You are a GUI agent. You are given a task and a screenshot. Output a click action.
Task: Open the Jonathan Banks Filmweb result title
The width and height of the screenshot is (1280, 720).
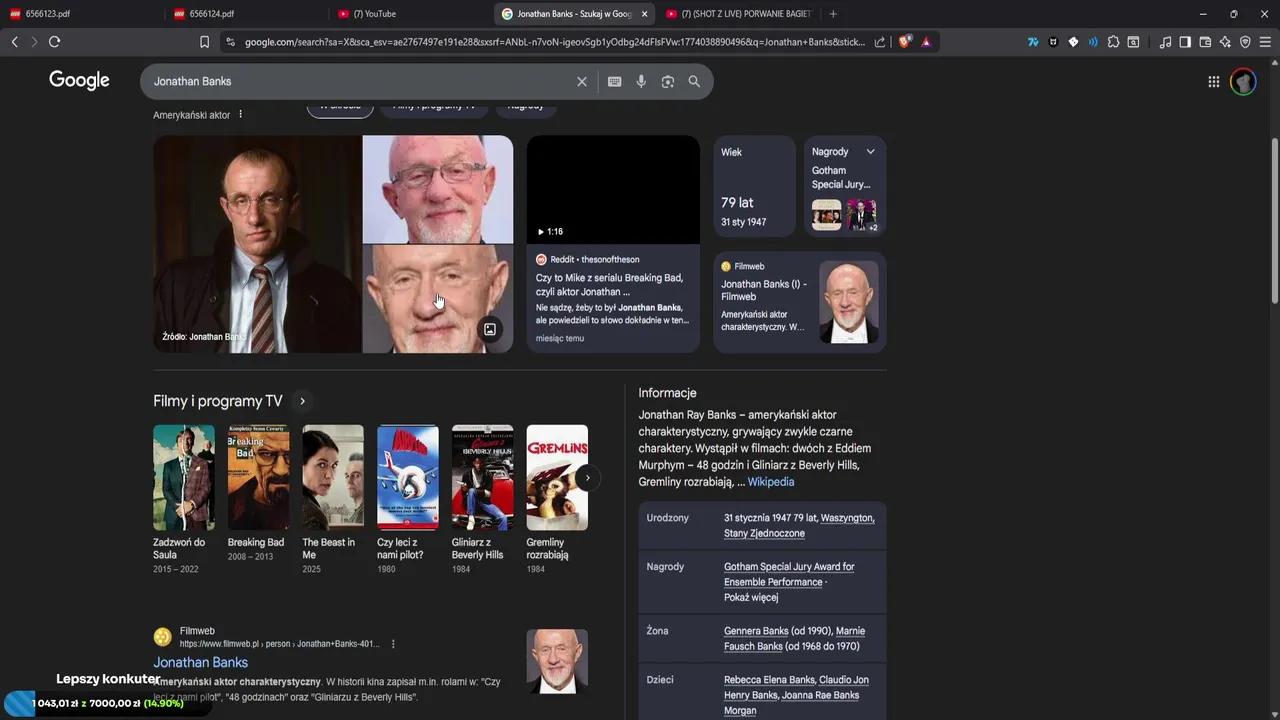tap(200, 662)
